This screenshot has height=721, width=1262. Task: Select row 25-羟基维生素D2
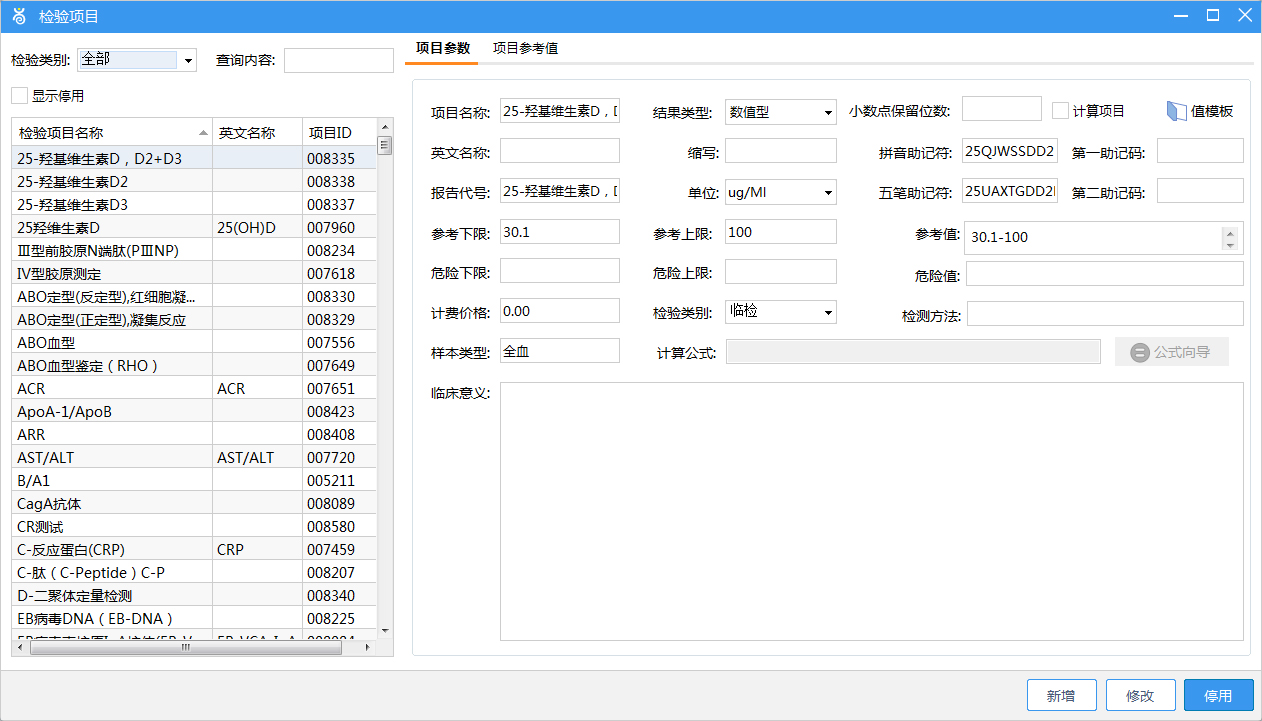coord(194,182)
